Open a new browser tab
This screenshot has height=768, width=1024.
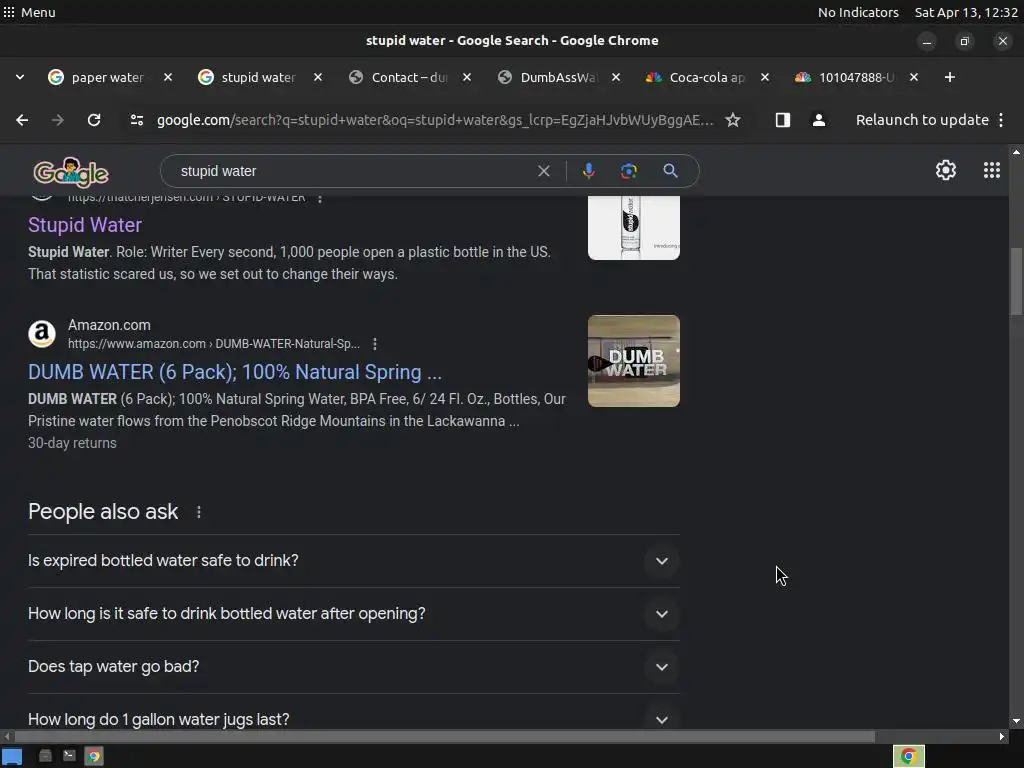coord(950,77)
